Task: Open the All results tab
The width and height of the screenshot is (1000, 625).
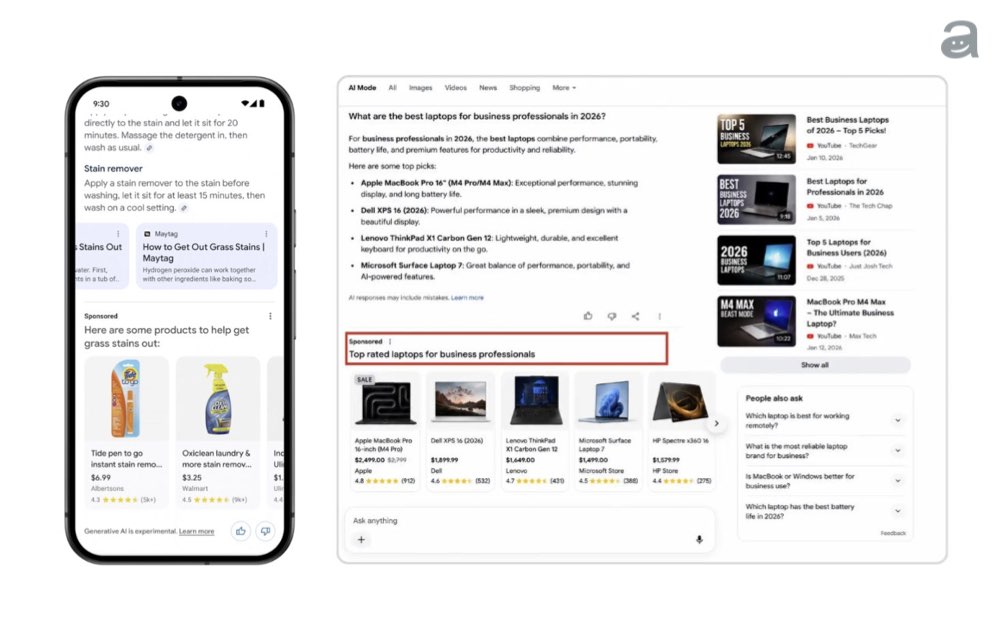Action: point(392,88)
